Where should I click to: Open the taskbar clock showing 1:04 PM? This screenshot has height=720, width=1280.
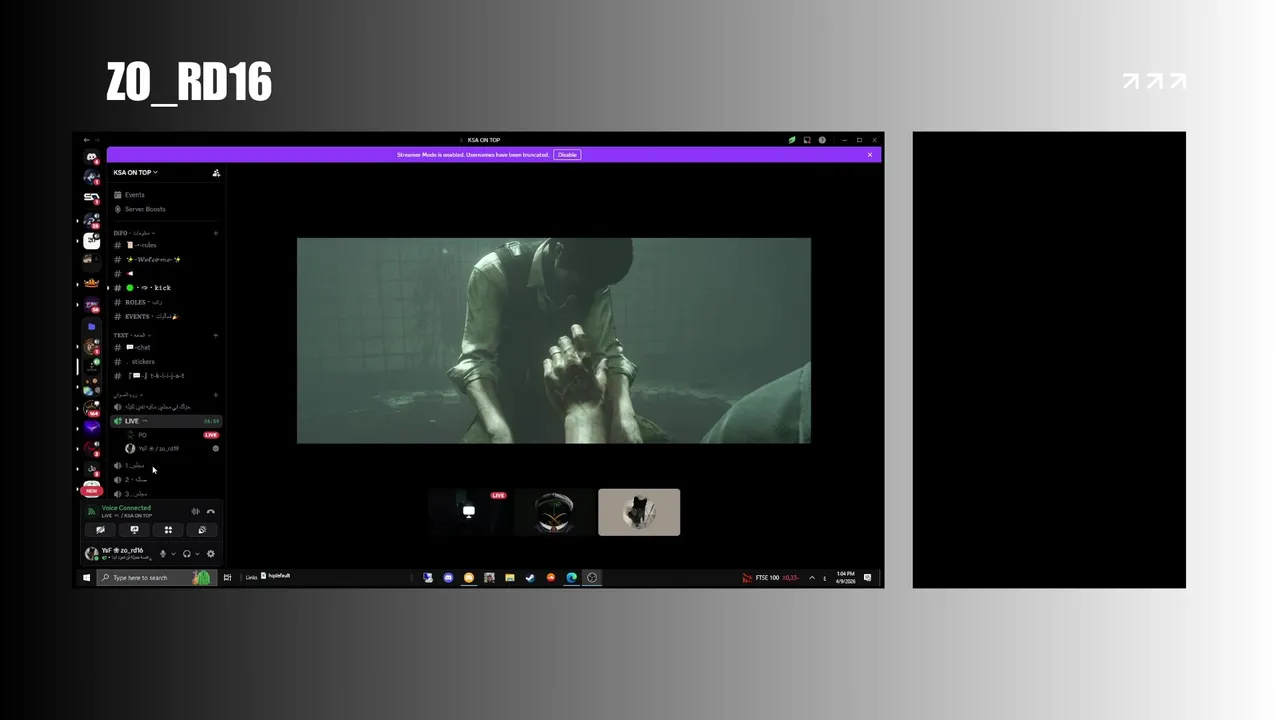pyautogui.click(x=845, y=577)
